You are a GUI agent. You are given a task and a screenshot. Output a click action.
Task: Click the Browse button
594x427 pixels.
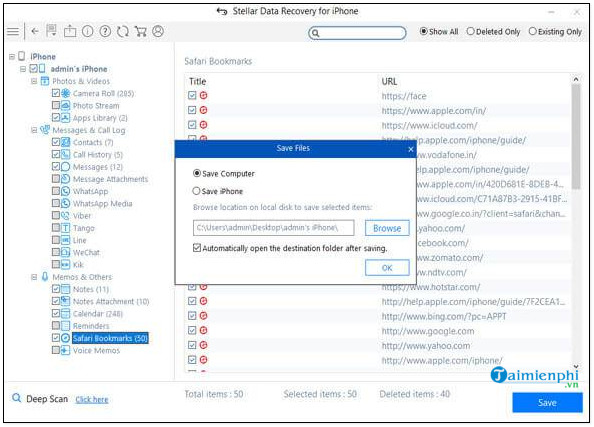pos(387,228)
